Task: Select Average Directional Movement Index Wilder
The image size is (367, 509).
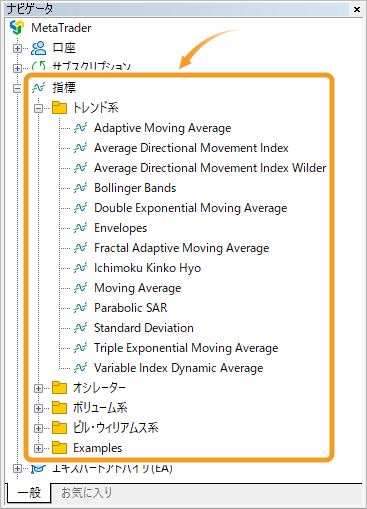Action: click(x=210, y=168)
